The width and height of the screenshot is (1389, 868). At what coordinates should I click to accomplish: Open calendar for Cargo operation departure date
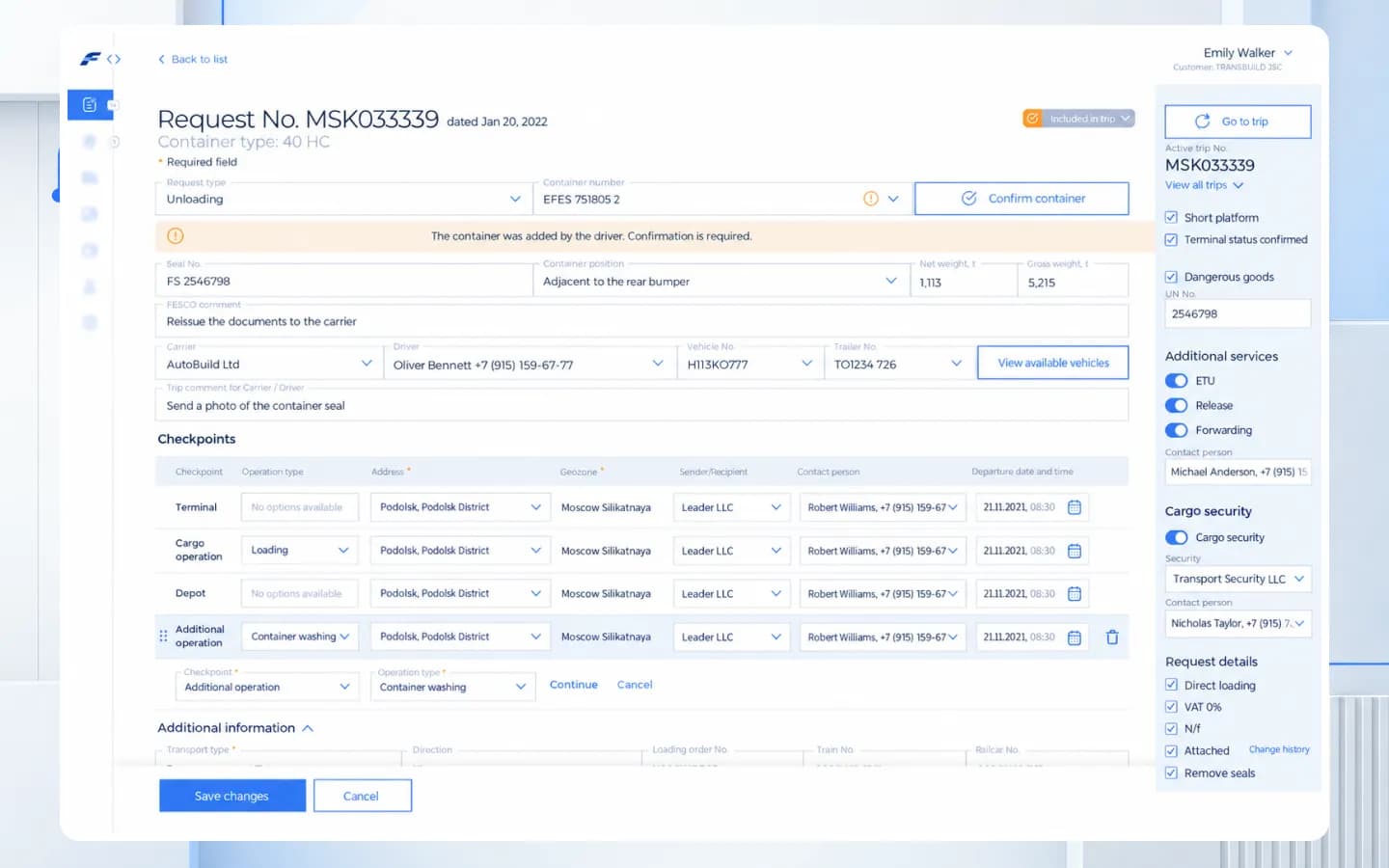[1075, 551]
